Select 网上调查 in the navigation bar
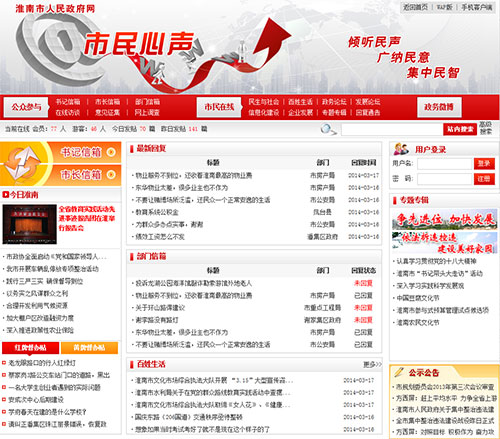This screenshot has height=439, width=500. 147,113
